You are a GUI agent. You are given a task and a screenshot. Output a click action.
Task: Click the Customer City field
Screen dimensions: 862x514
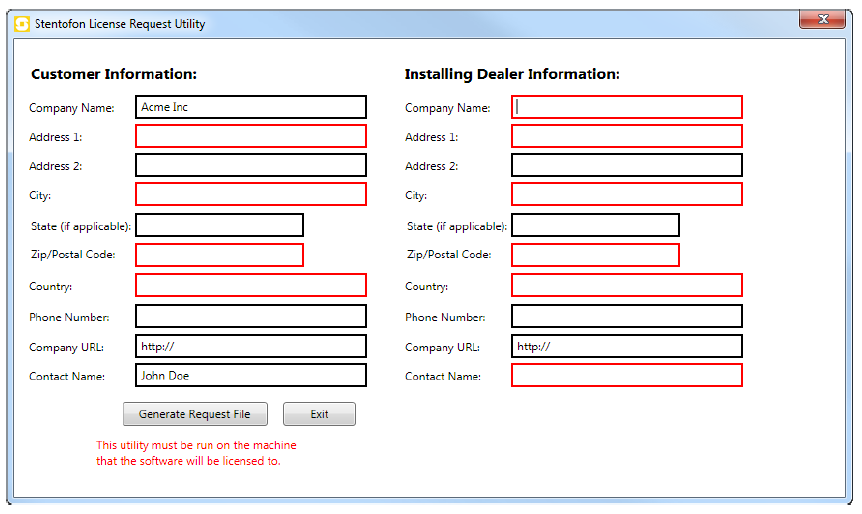(250, 194)
